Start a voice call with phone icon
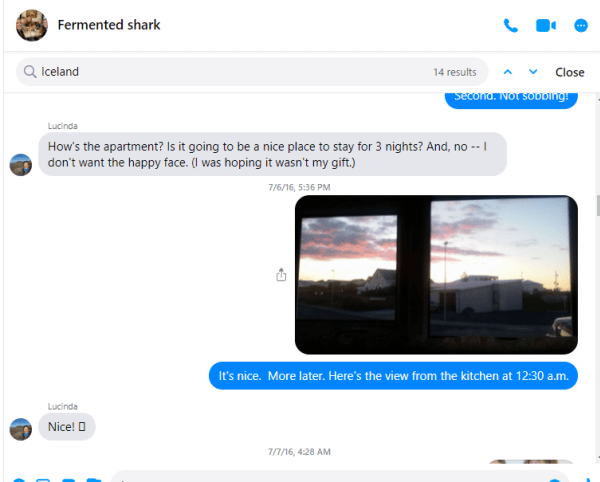The image size is (600, 482). tap(510, 26)
